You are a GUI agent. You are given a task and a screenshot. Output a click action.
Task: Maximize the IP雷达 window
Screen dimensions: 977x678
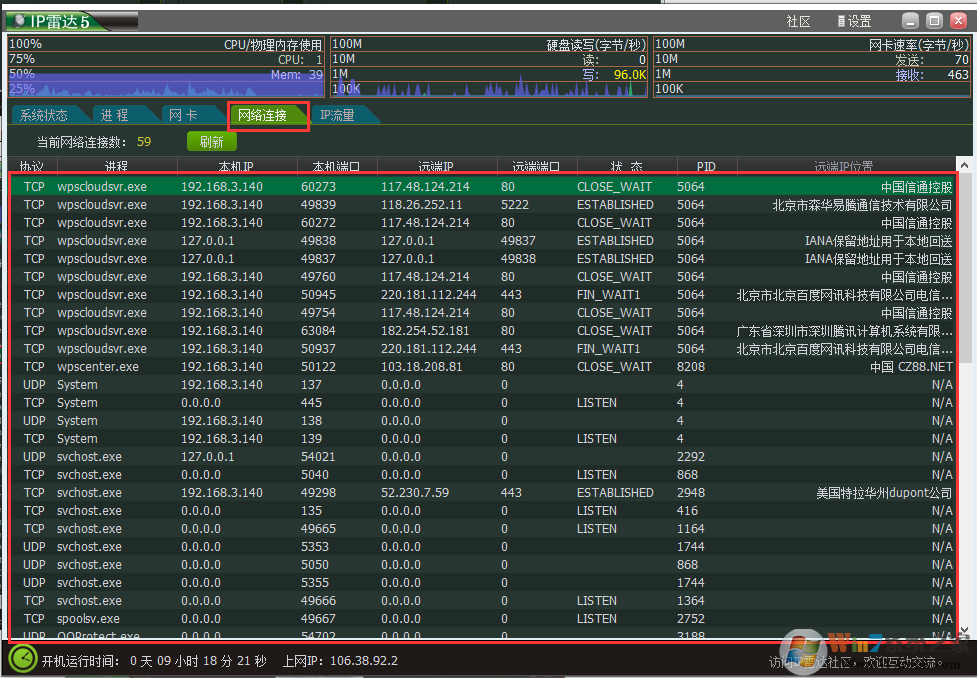click(934, 21)
